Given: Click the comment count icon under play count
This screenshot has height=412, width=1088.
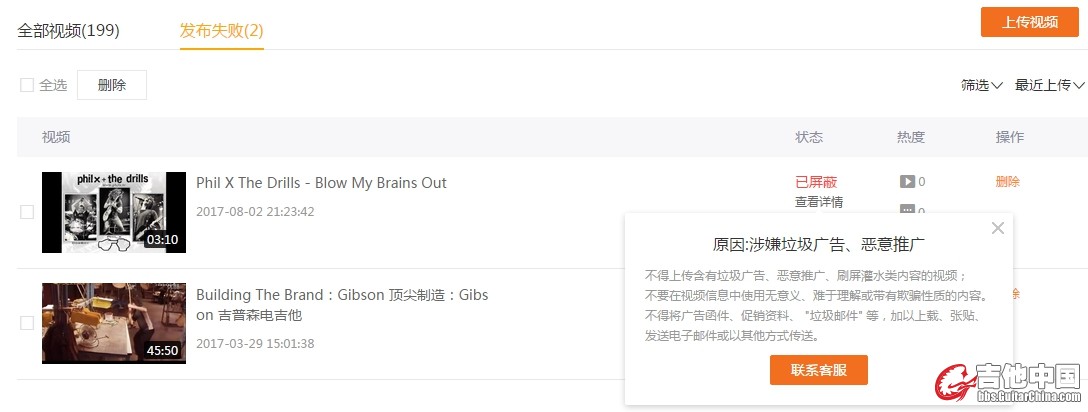Looking at the screenshot, I should [x=907, y=209].
